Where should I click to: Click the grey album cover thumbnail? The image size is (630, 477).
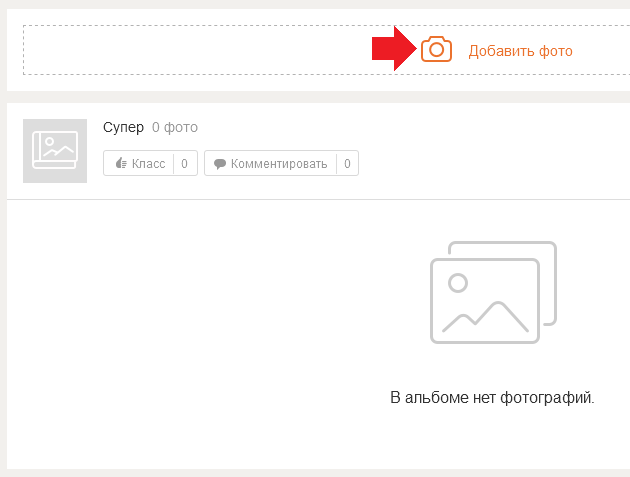pyautogui.click(x=55, y=151)
